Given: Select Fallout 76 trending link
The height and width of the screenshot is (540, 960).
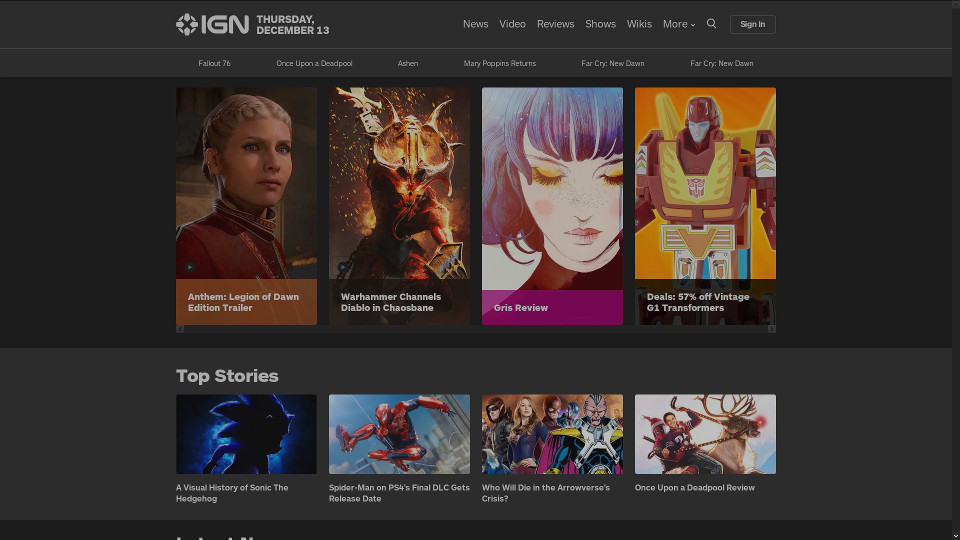Looking at the screenshot, I should tap(214, 63).
